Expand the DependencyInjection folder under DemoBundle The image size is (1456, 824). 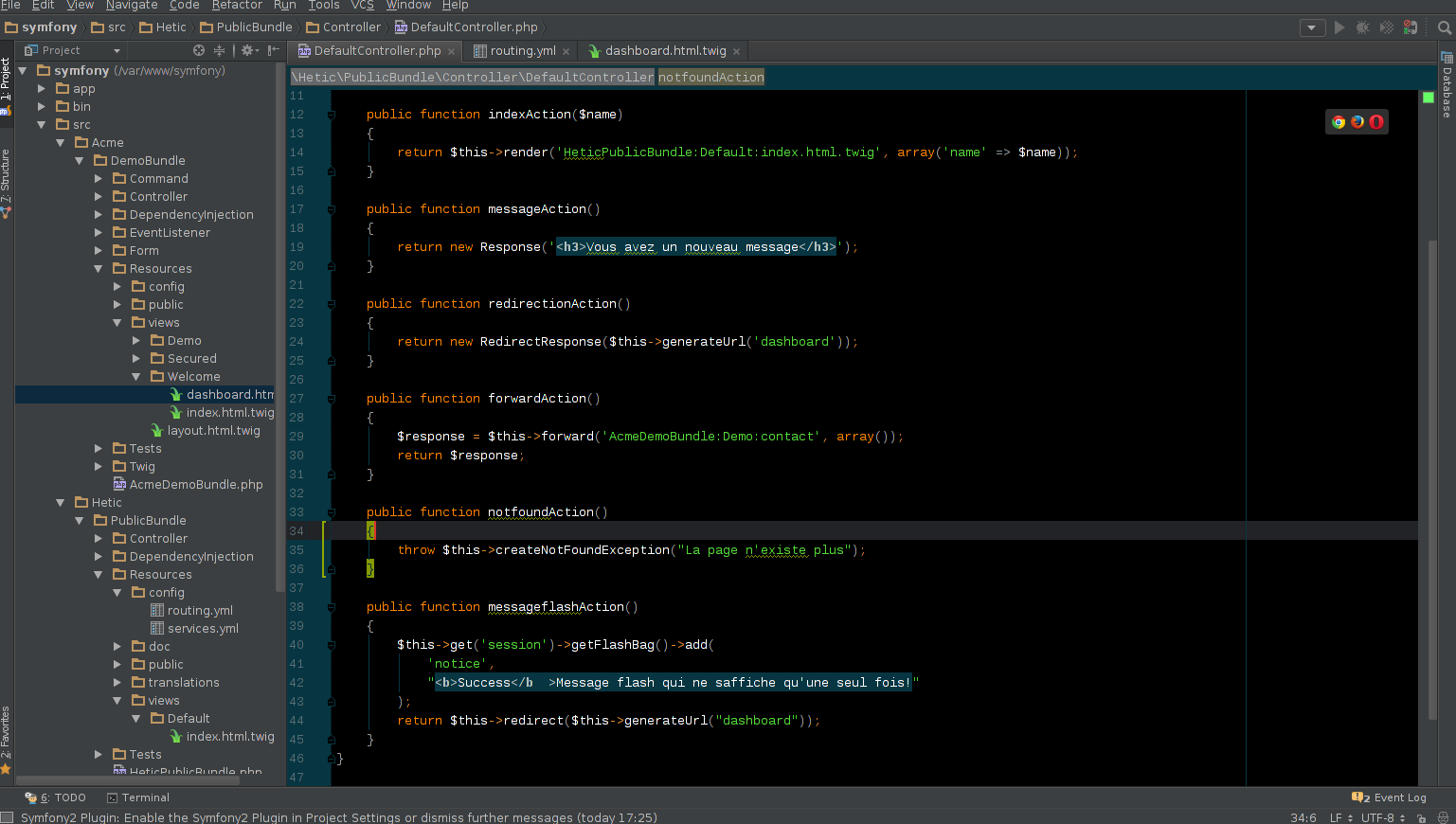point(98,215)
